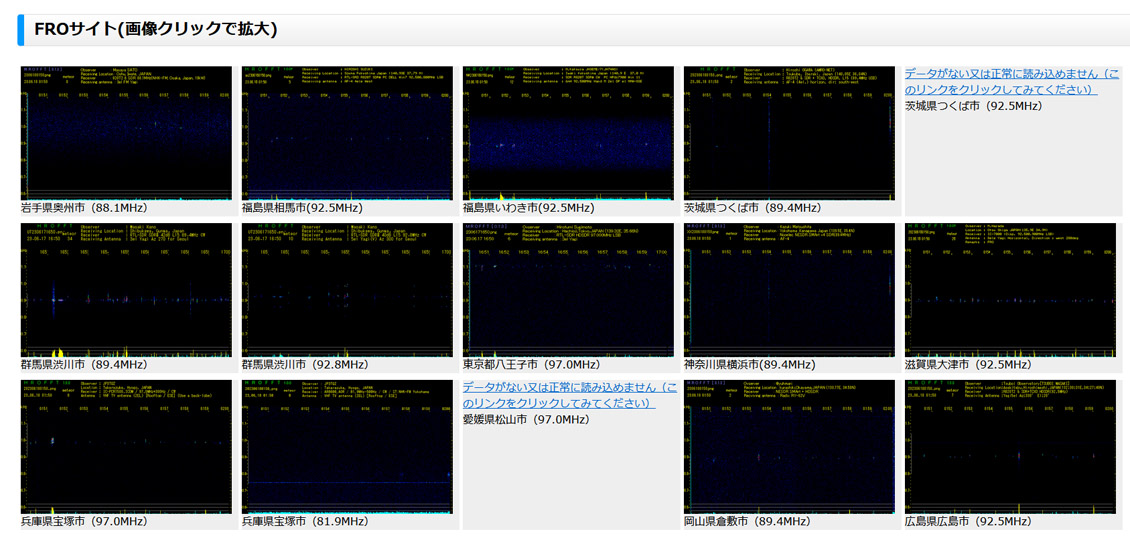
Task: Enlarge the 滋賀県大津市 92.5MHz spectrogram
Action: [1010, 290]
